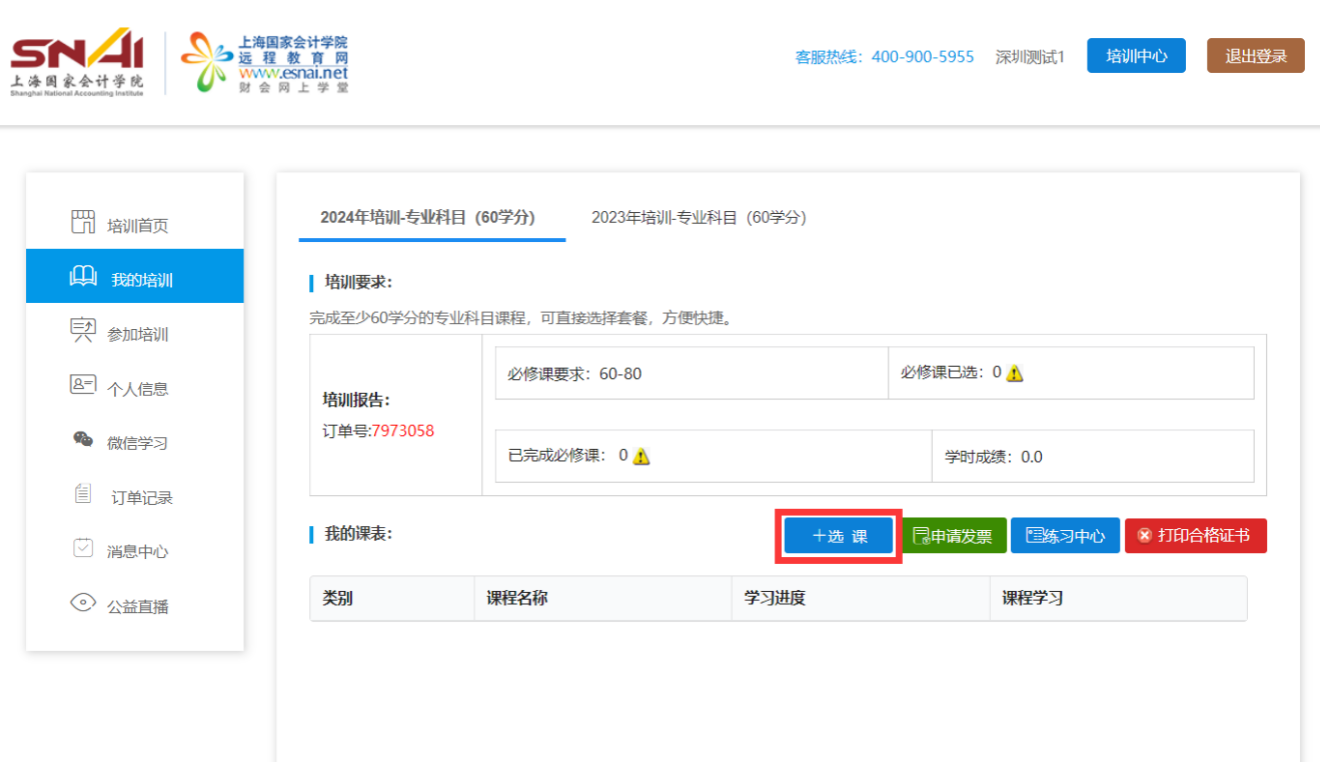Click the eye icon for 公益直播

pos(83,603)
